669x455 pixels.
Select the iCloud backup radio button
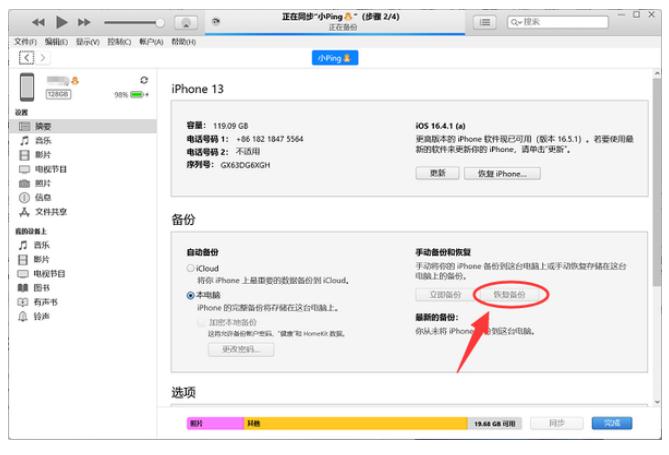tap(189, 269)
